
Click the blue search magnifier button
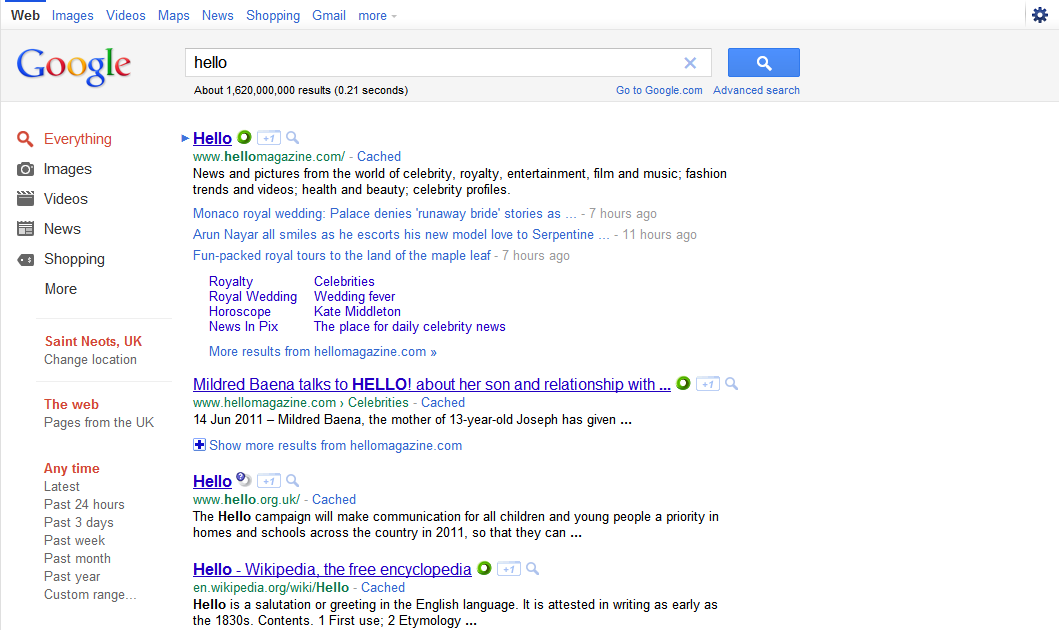click(764, 63)
